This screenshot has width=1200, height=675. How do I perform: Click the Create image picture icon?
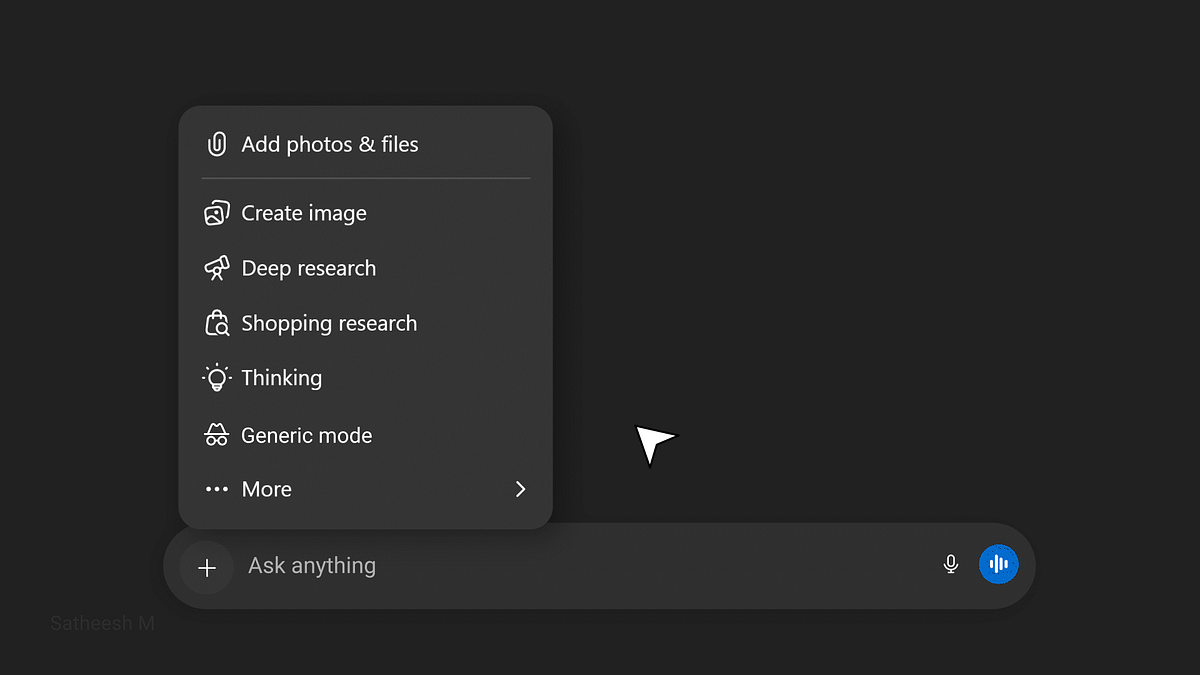pyautogui.click(x=217, y=213)
